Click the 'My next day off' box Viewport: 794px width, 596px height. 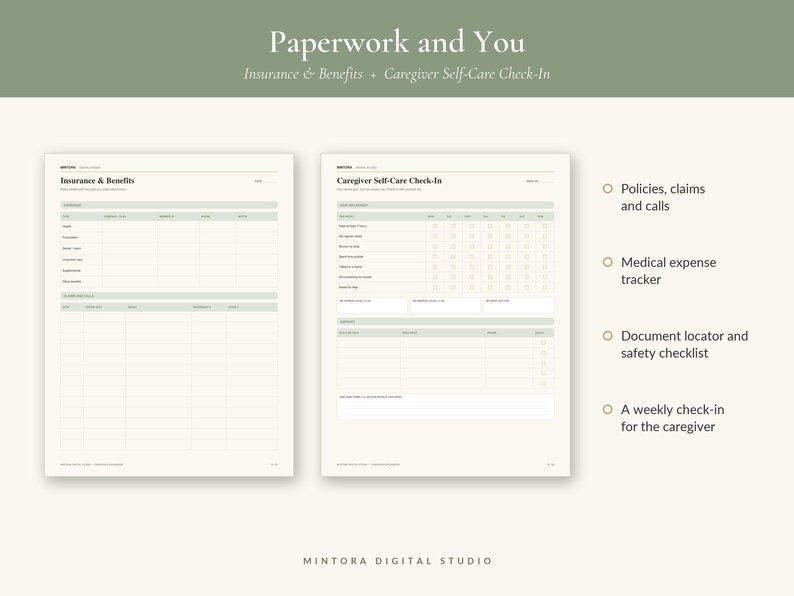(519, 305)
